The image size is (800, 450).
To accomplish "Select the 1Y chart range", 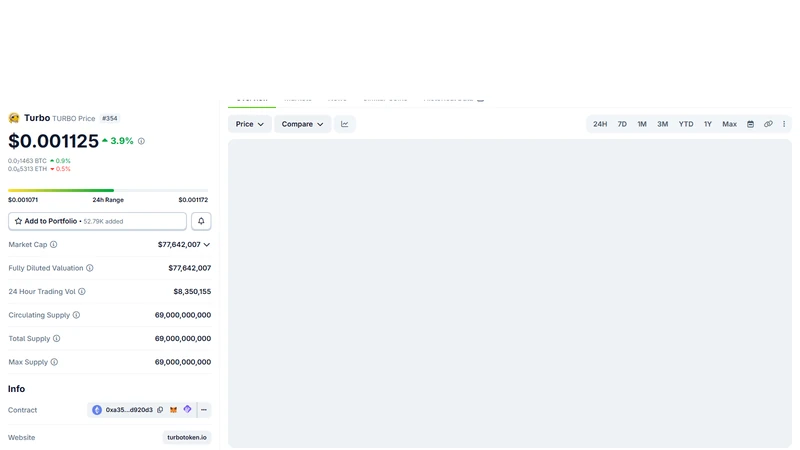I will 708,124.
